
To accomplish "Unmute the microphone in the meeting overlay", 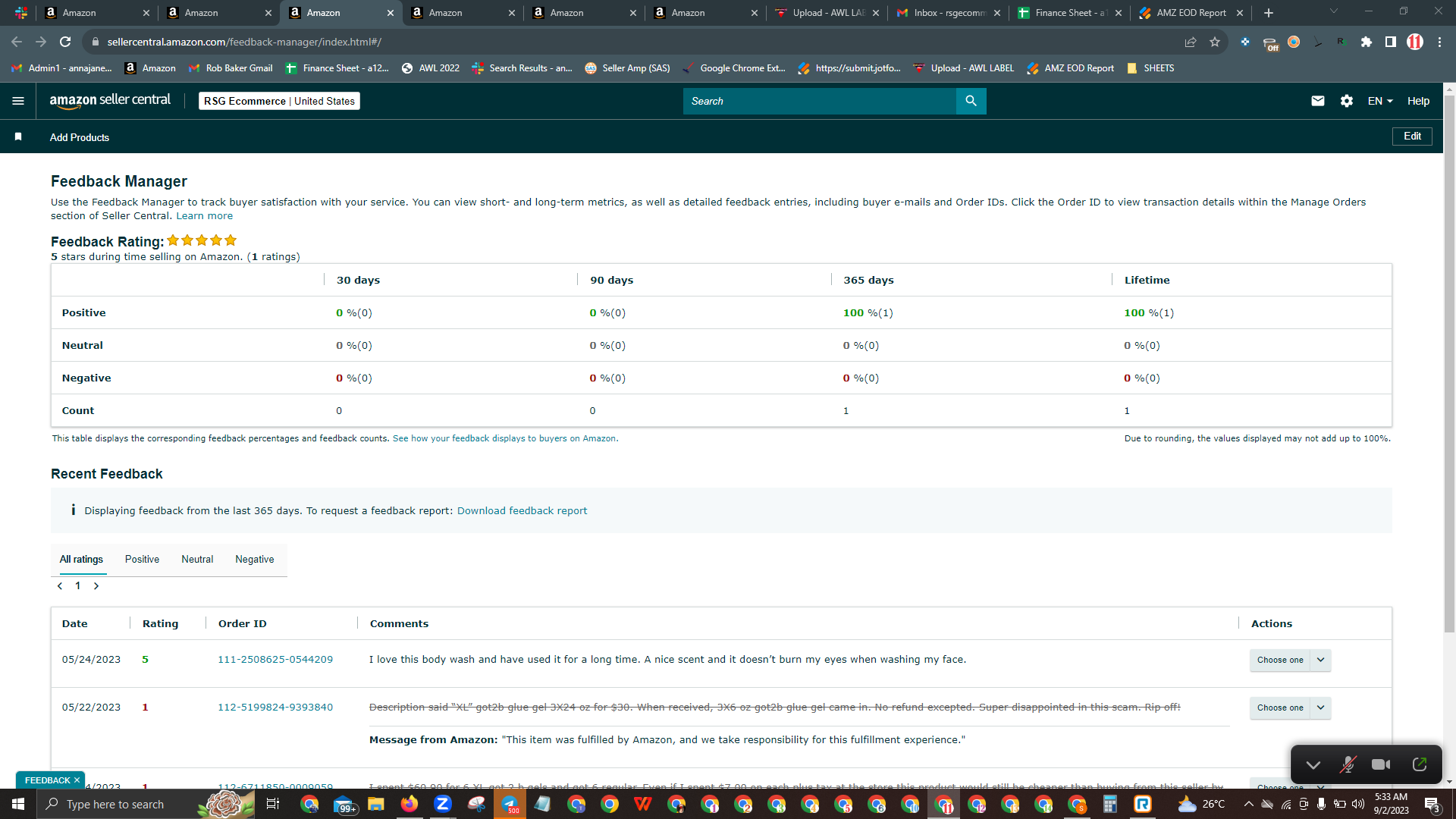I will (1348, 764).
